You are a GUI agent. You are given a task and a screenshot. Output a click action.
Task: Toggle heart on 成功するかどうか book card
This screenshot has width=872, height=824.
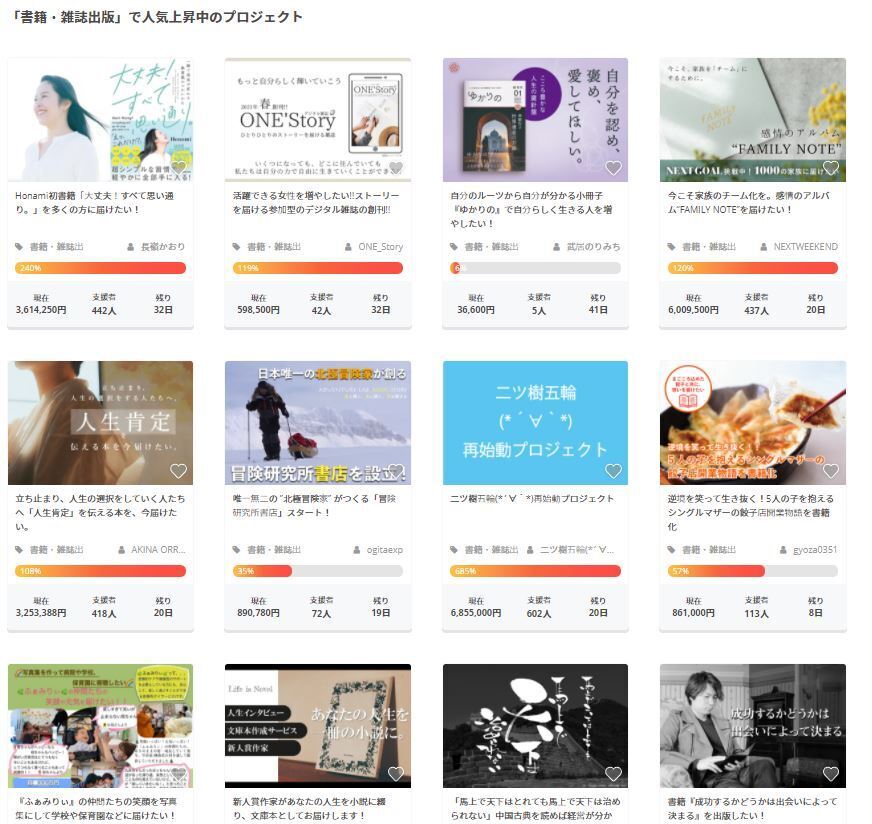[830, 774]
